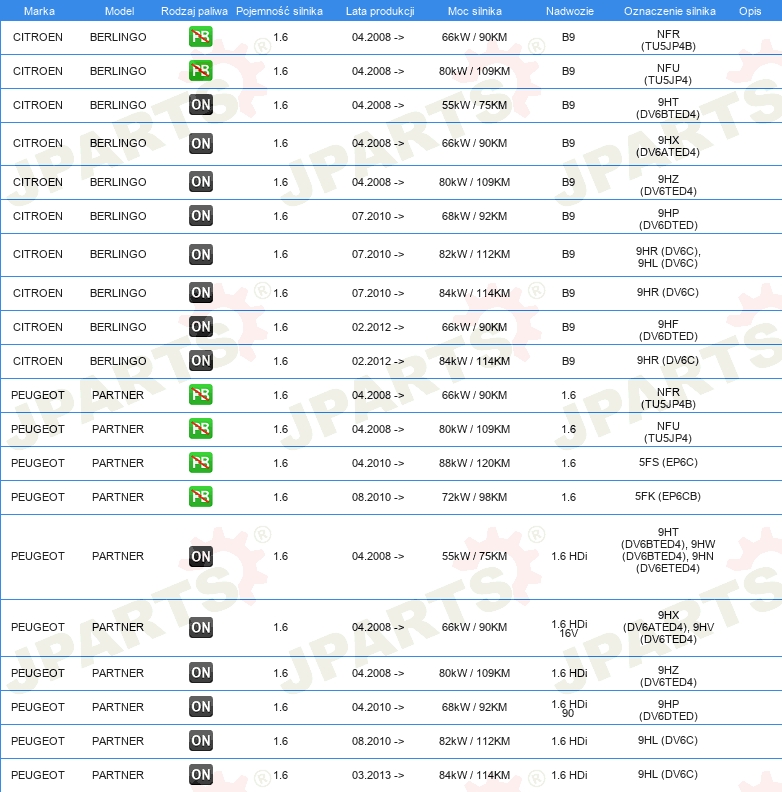Screen dimensions: 782x792
Task: Click the Pb fuel icon for Berlingo NFR engine
Action: [x=201, y=37]
